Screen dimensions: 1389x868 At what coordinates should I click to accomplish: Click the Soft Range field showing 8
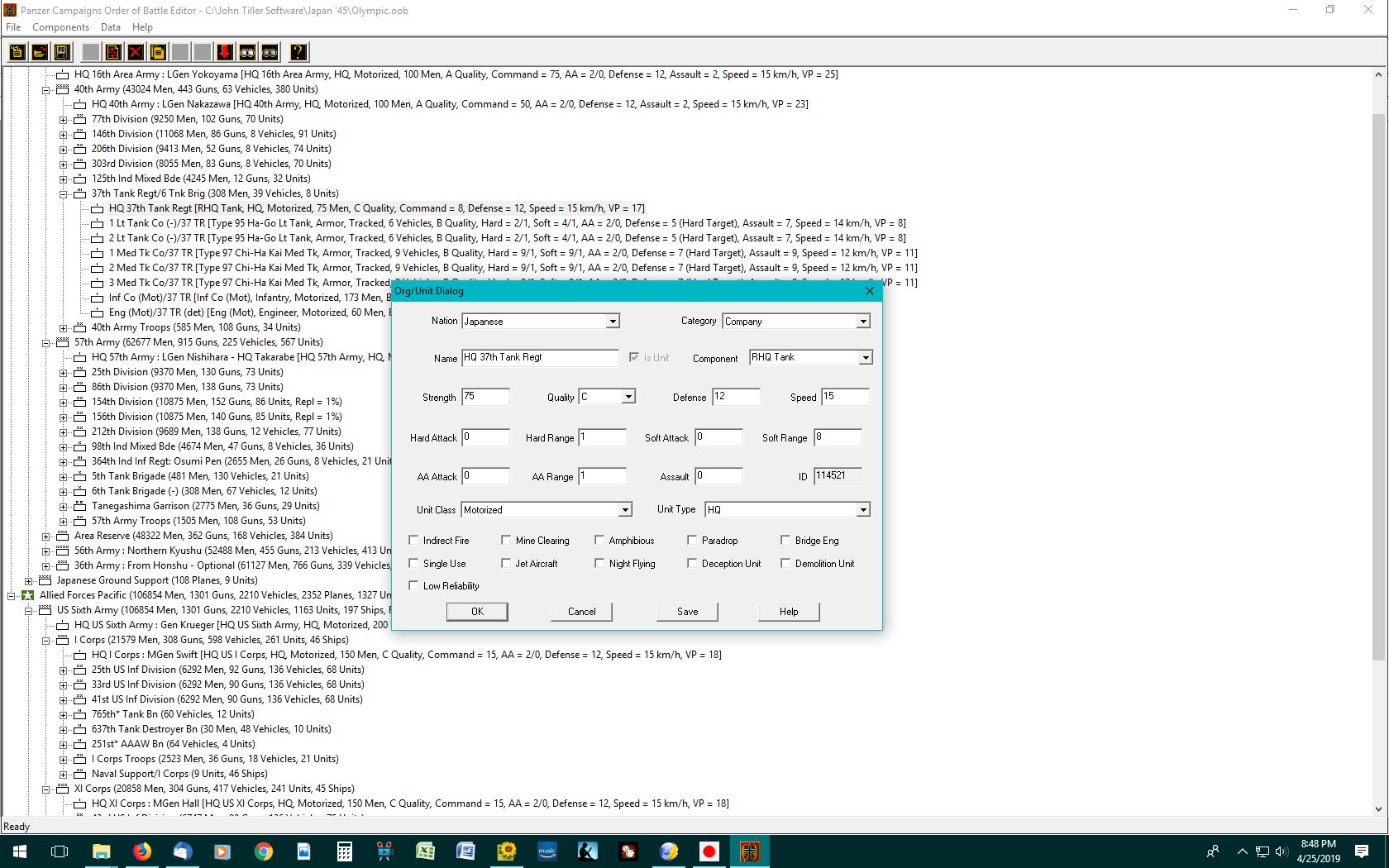tap(838, 437)
